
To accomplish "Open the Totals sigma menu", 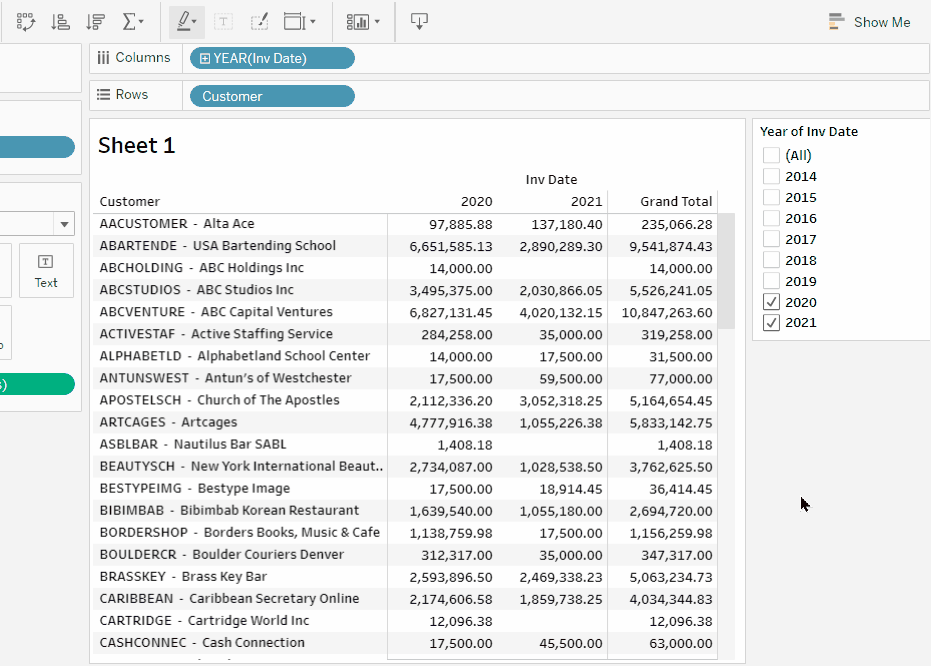I will 132,21.
